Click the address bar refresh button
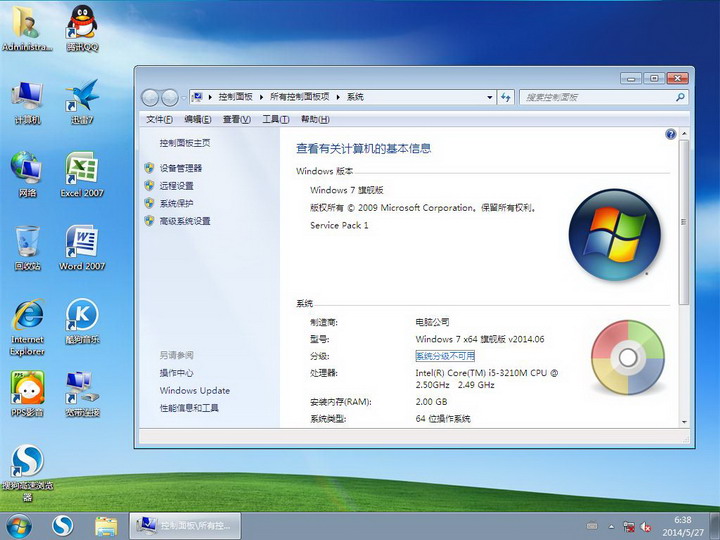Image resolution: width=720 pixels, height=540 pixels. pyautogui.click(x=506, y=97)
